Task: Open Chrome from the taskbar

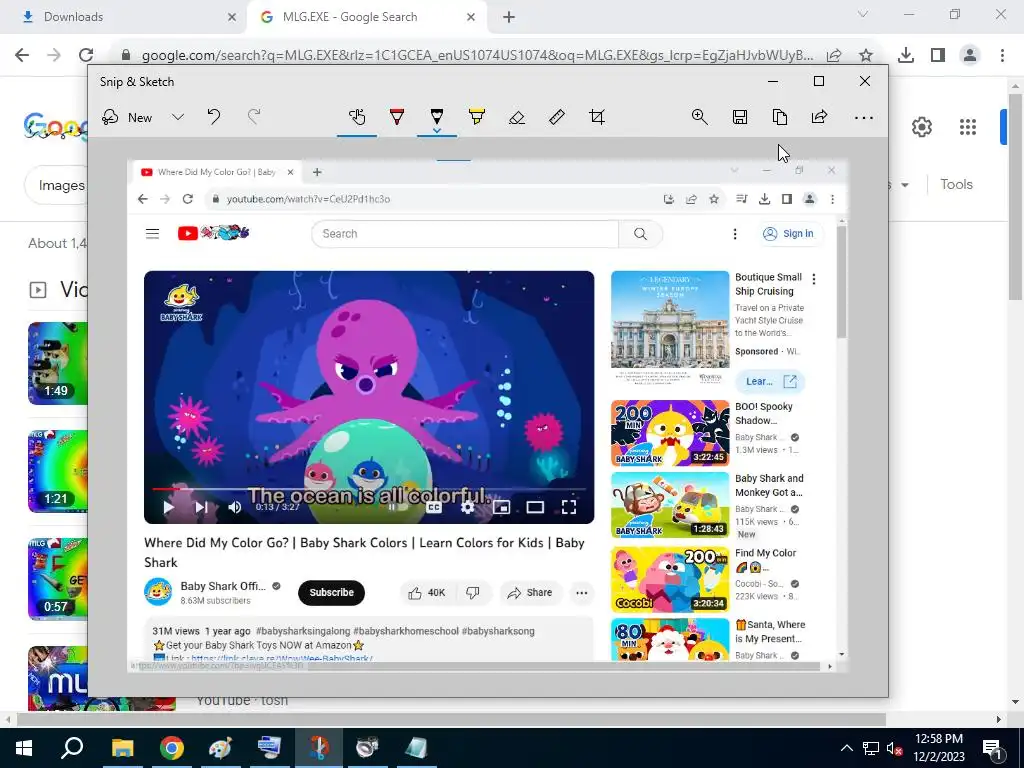Action: tap(172, 748)
